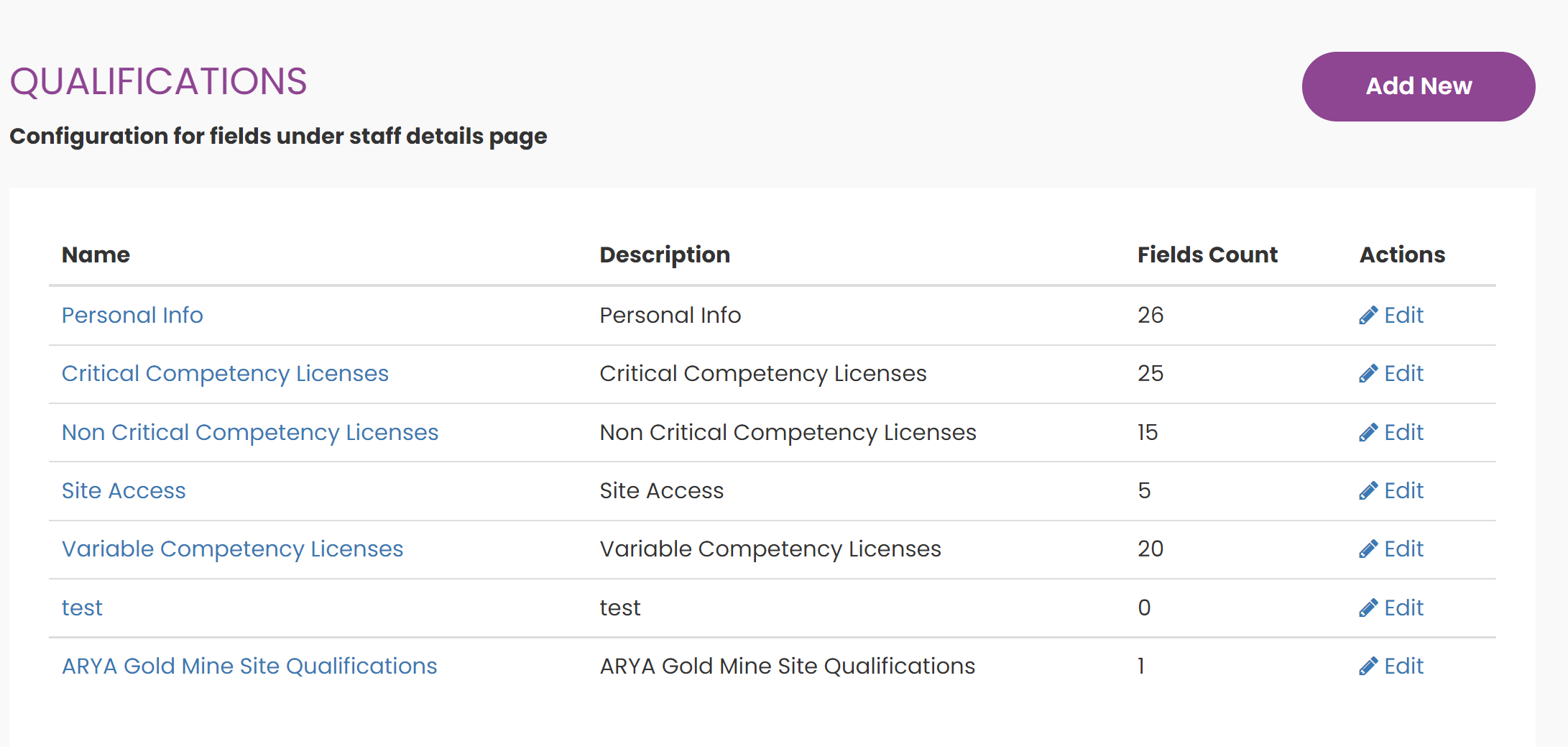Click the pencil icon for Personal Info
The height and width of the screenshot is (747, 1568).
click(x=1368, y=316)
